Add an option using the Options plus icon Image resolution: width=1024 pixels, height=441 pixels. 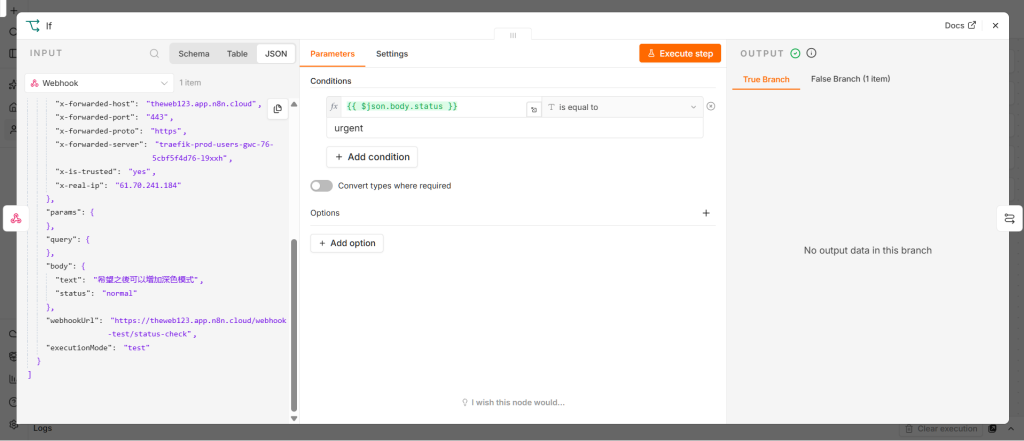click(x=706, y=213)
